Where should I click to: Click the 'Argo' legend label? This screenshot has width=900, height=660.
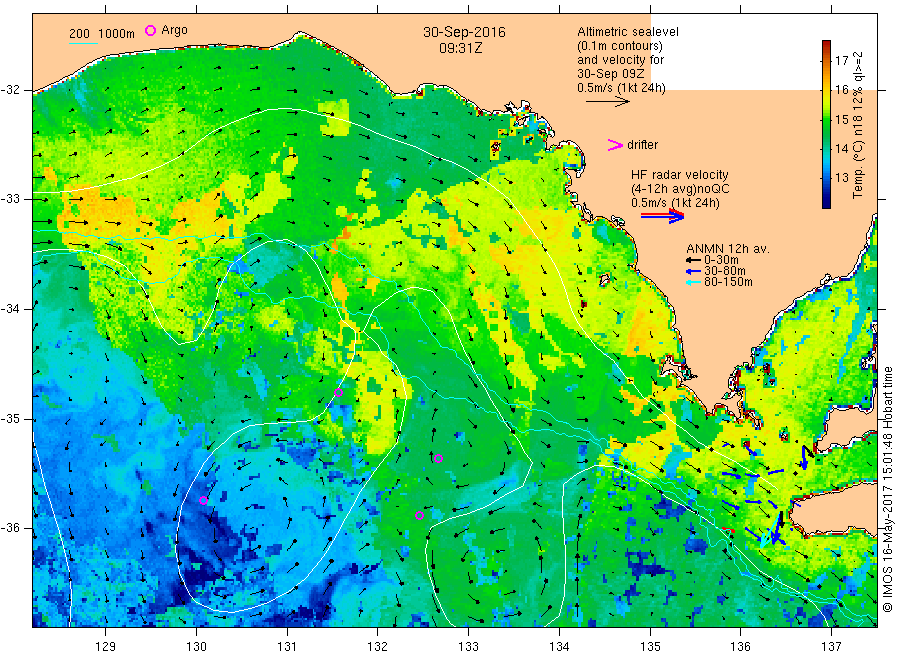pos(174,30)
